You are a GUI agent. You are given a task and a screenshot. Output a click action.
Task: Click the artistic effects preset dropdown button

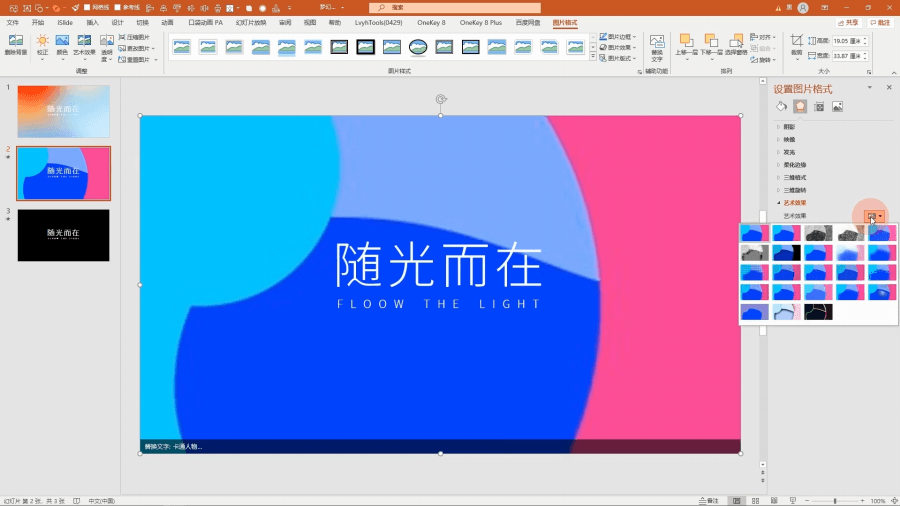[x=875, y=216]
